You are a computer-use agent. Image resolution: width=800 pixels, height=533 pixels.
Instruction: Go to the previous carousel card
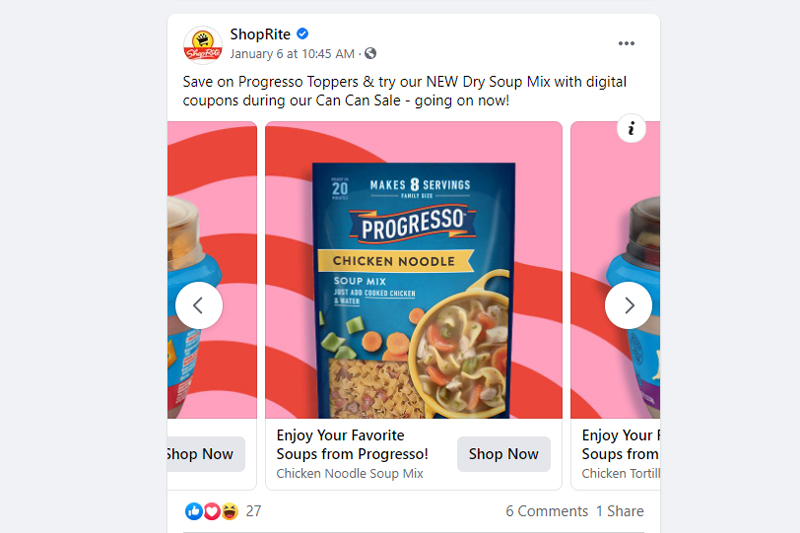click(199, 306)
